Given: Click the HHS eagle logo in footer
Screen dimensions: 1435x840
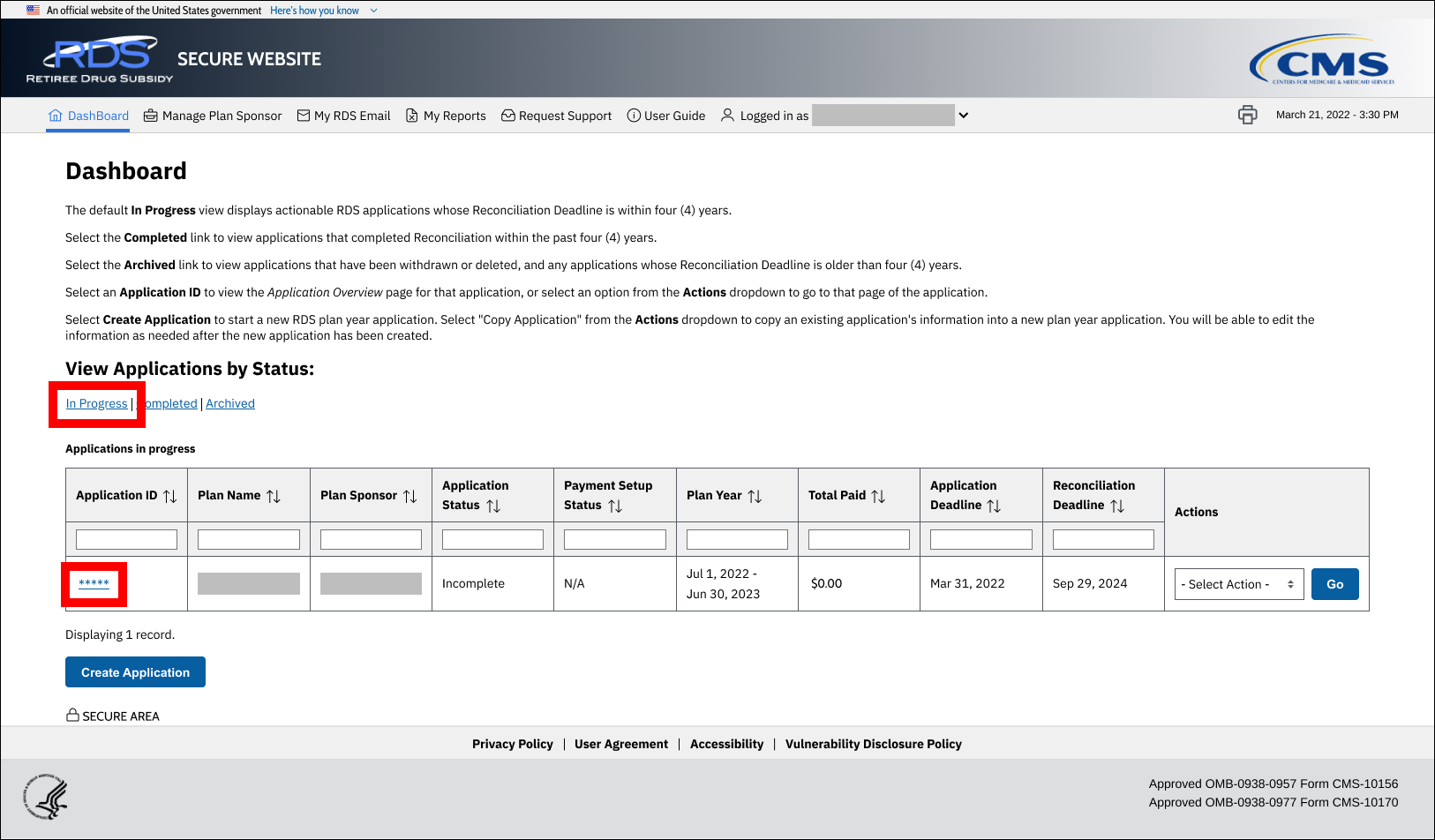Looking at the screenshot, I should click(x=47, y=797).
